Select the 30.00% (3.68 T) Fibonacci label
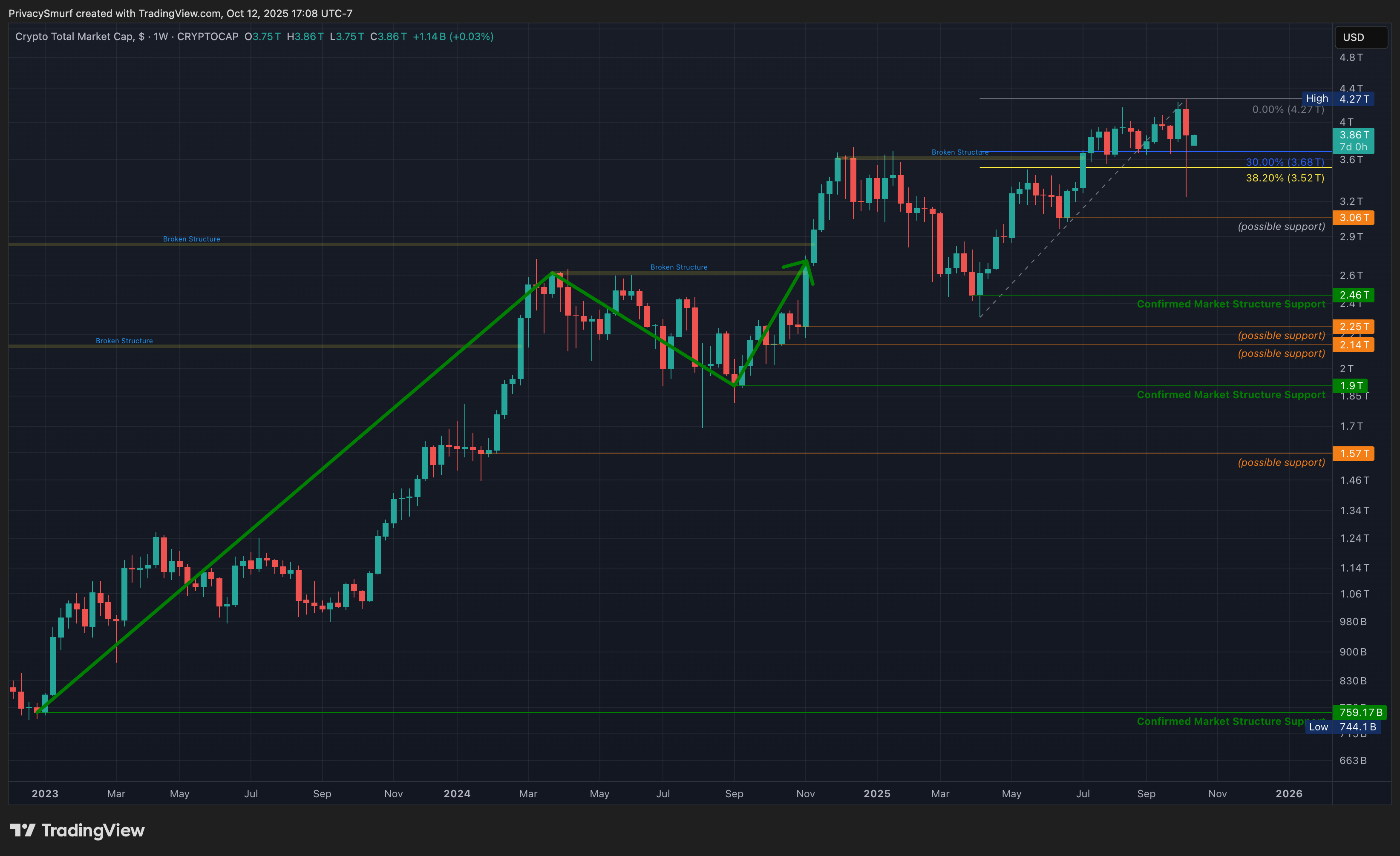Viewport: 1400px width, 856px height. coord(1285,162)
